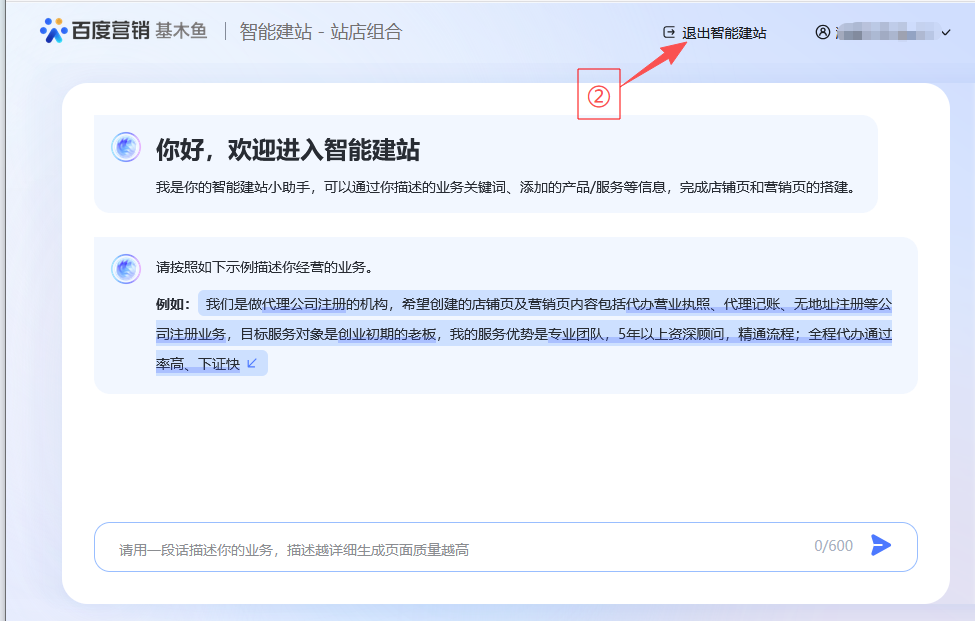Click the assistant avatar beside 请按照如下示例
The width and height of the screenshot is (975, 621).
(126, 268)
